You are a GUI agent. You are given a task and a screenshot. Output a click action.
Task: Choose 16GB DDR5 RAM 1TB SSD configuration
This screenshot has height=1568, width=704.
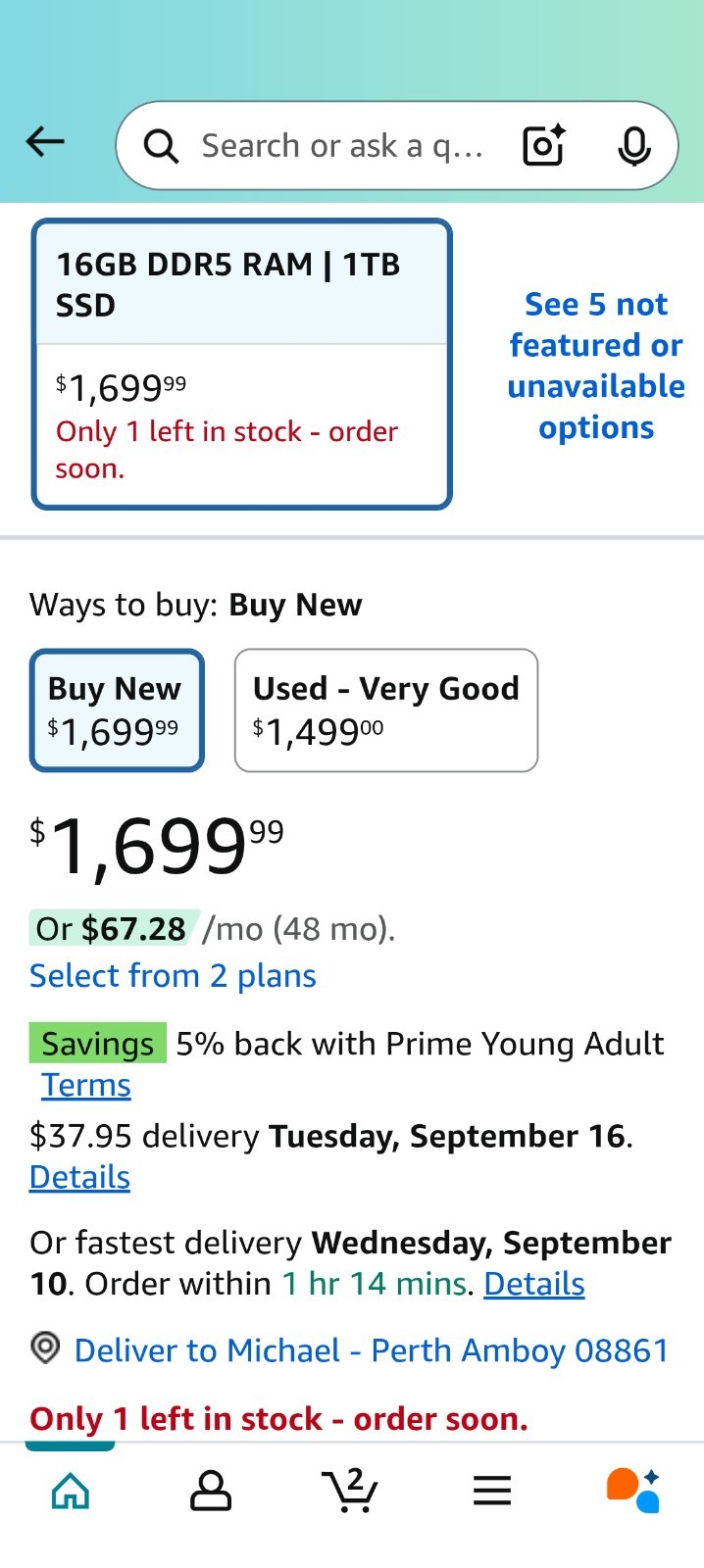242,364
